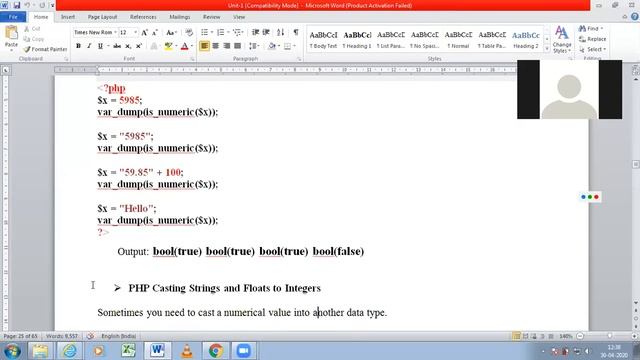Open the borders dropdown
This screenshot has height=360, width=640.
click(x=295, y=46)
